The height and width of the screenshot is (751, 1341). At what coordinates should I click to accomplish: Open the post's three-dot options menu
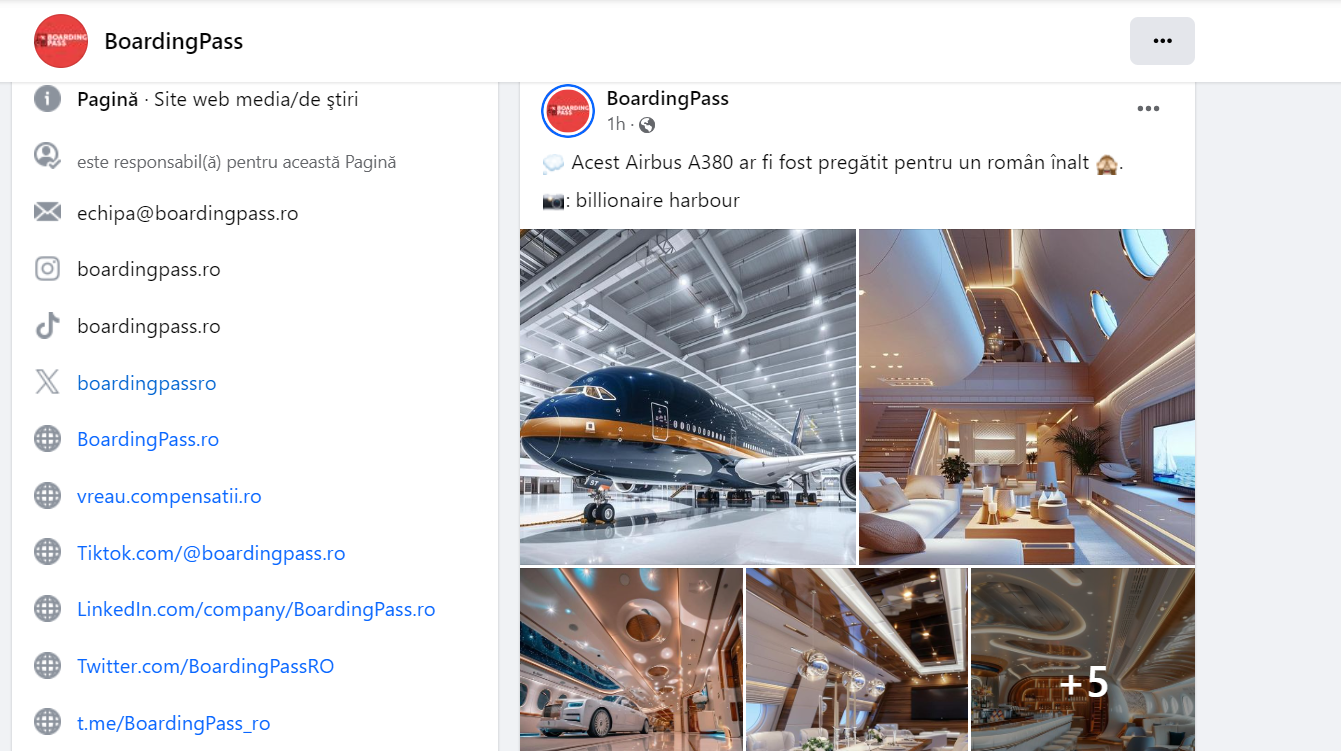pos(1148,109)
